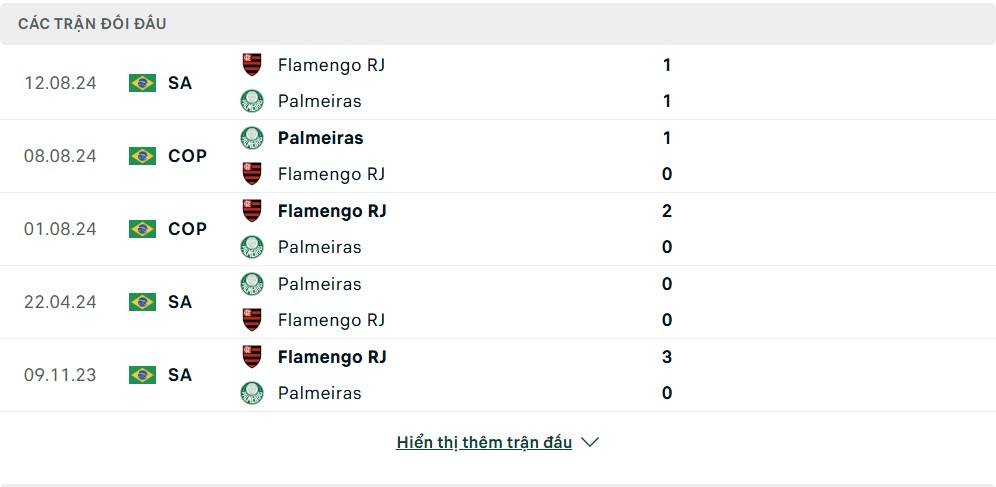Click Flamengo crest in 01.08.24 match

click(252, 211)
